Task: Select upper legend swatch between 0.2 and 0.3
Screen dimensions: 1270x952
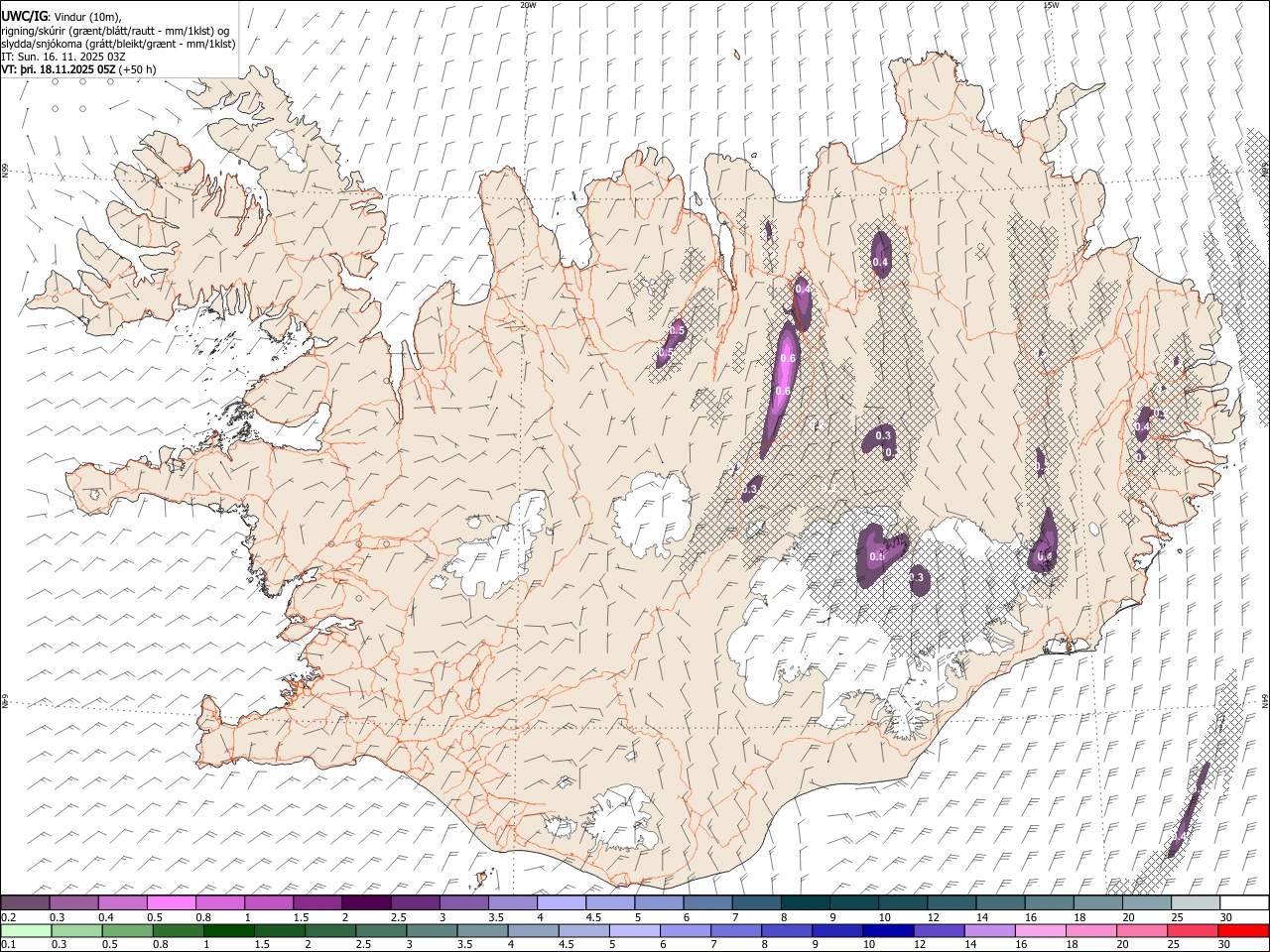Action: [x=26, y=902]
